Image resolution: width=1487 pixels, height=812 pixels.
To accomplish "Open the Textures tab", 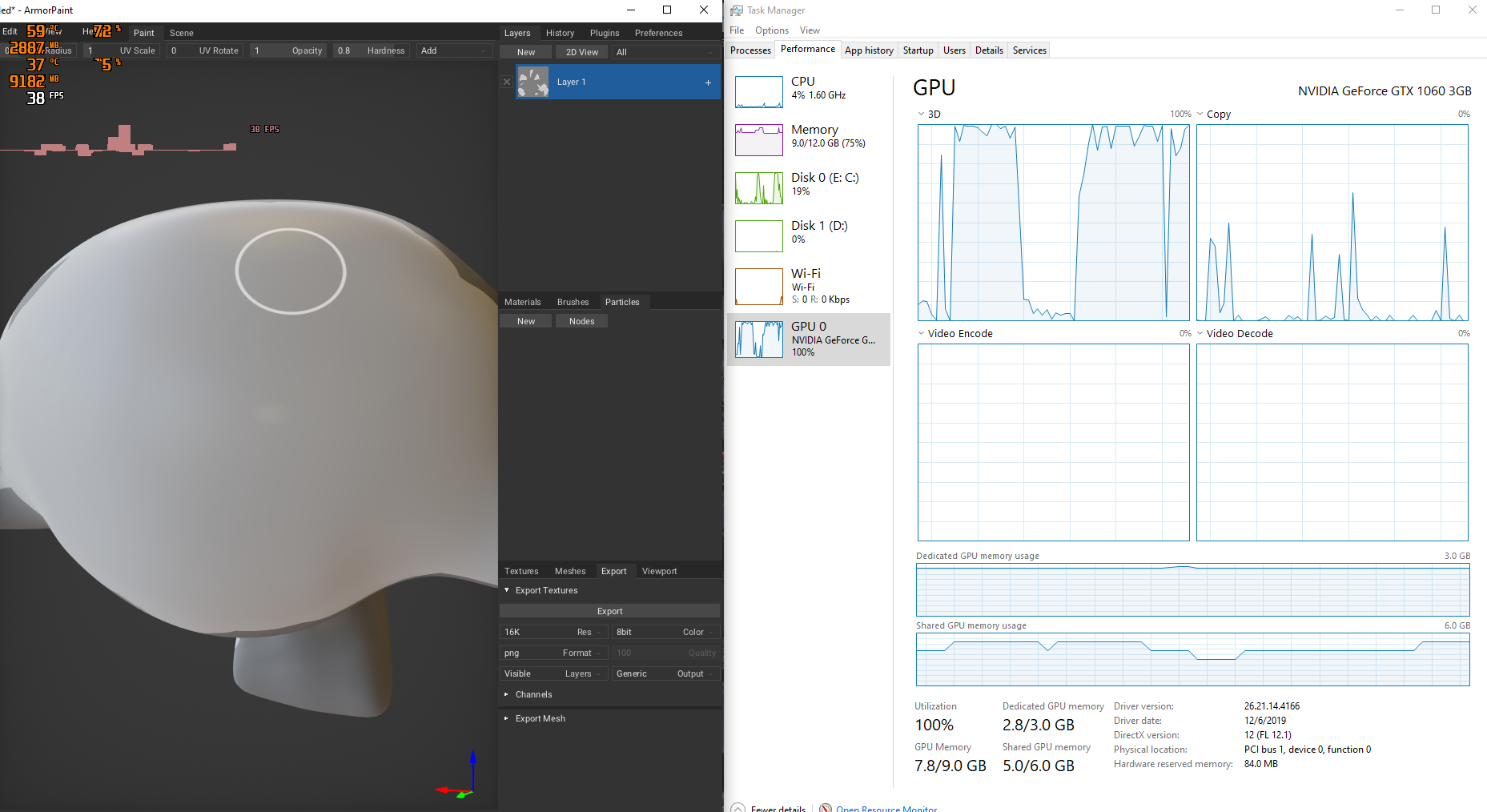I will (521, 571).
